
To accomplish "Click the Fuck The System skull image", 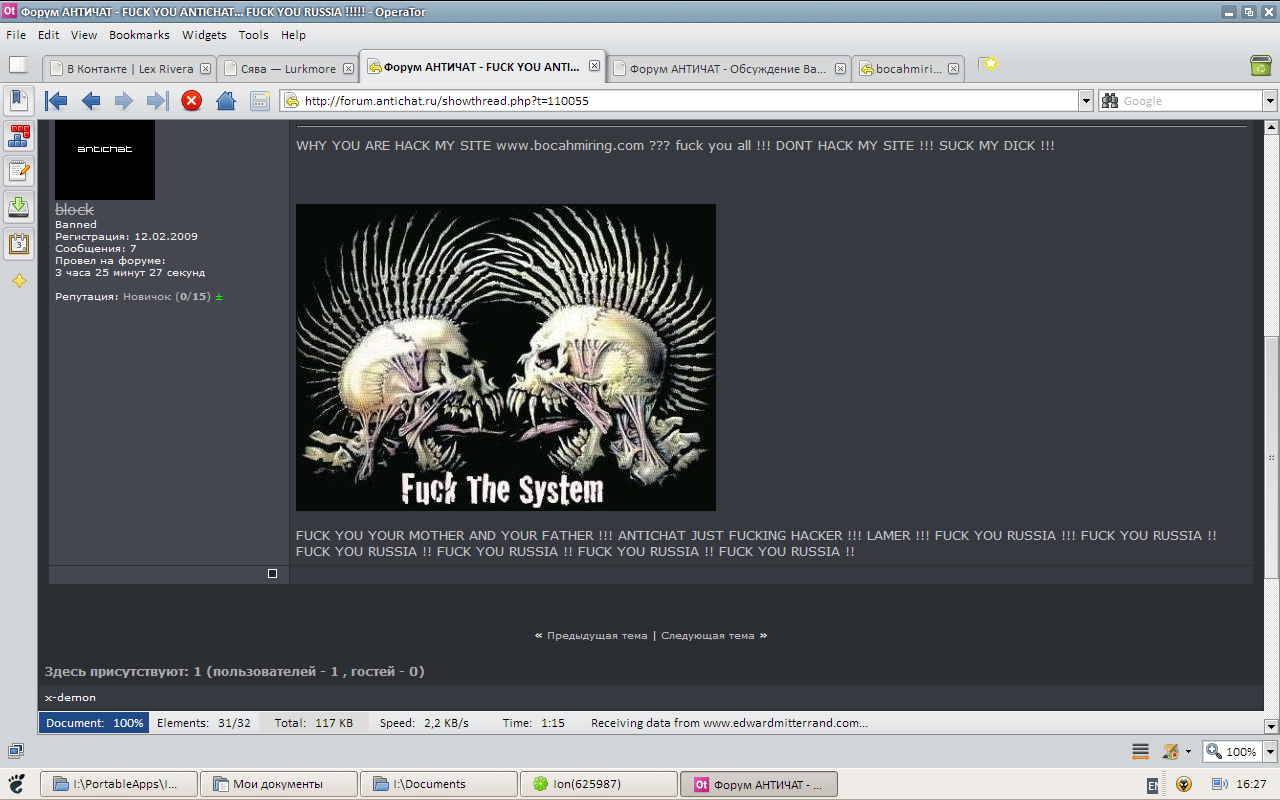I will tap(506, 357).
